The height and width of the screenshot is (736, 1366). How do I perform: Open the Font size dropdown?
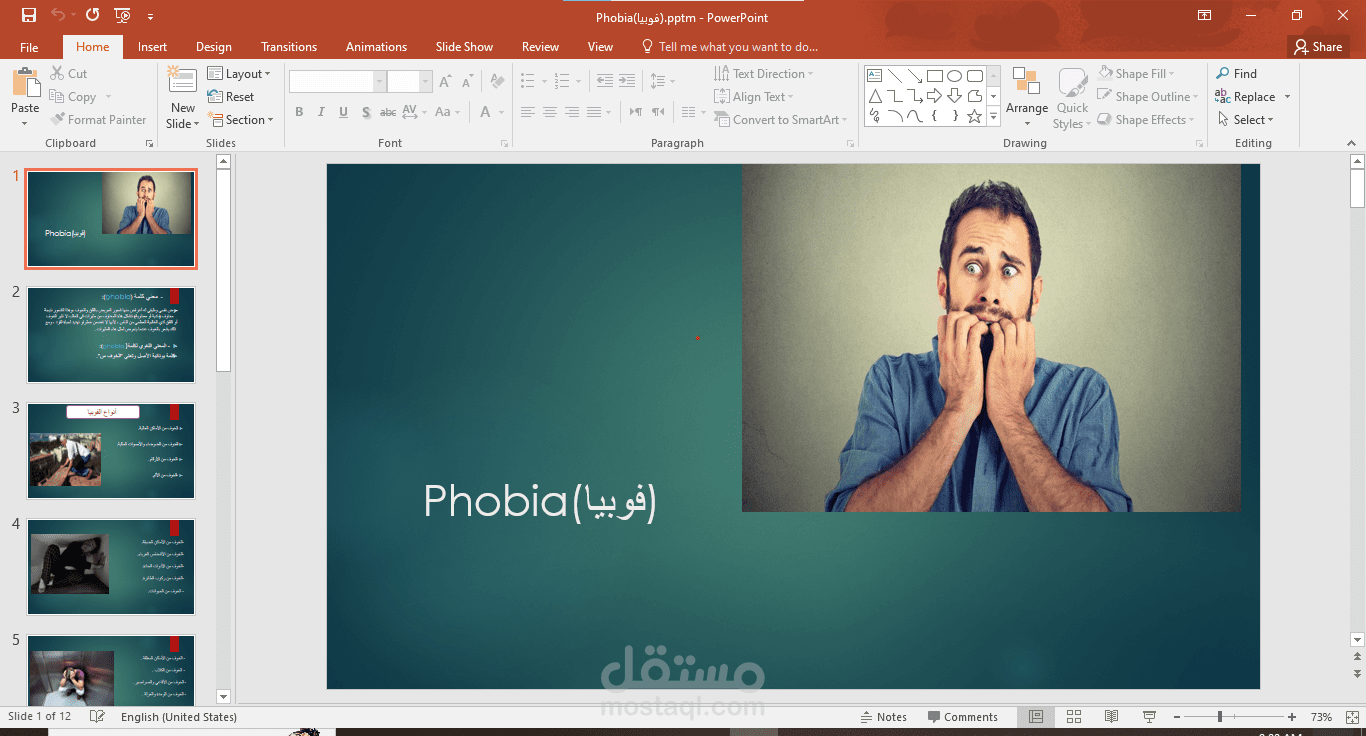tap(426, 82)
